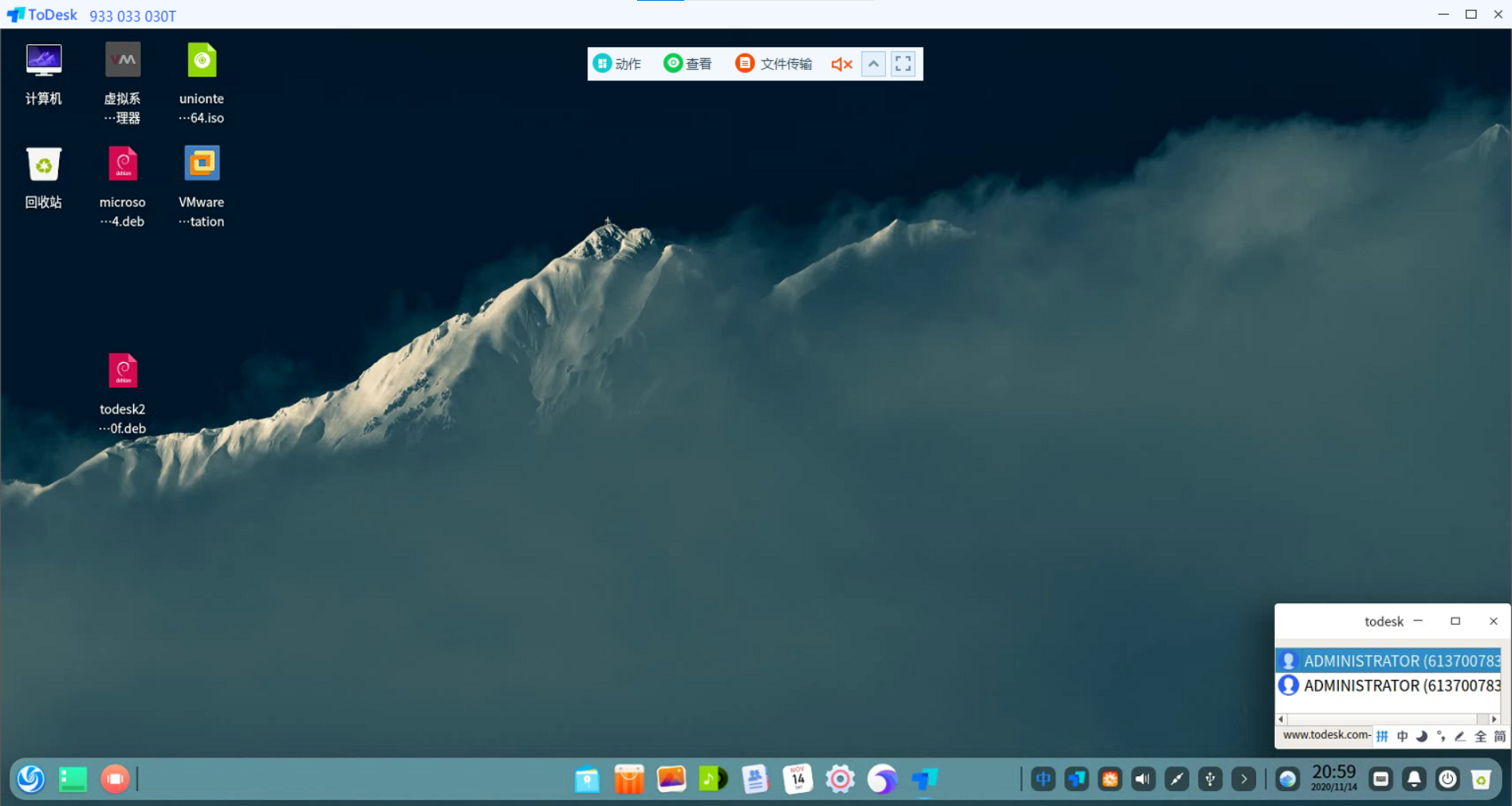Open the ToDesk app icon in dock

pos(925,779)
